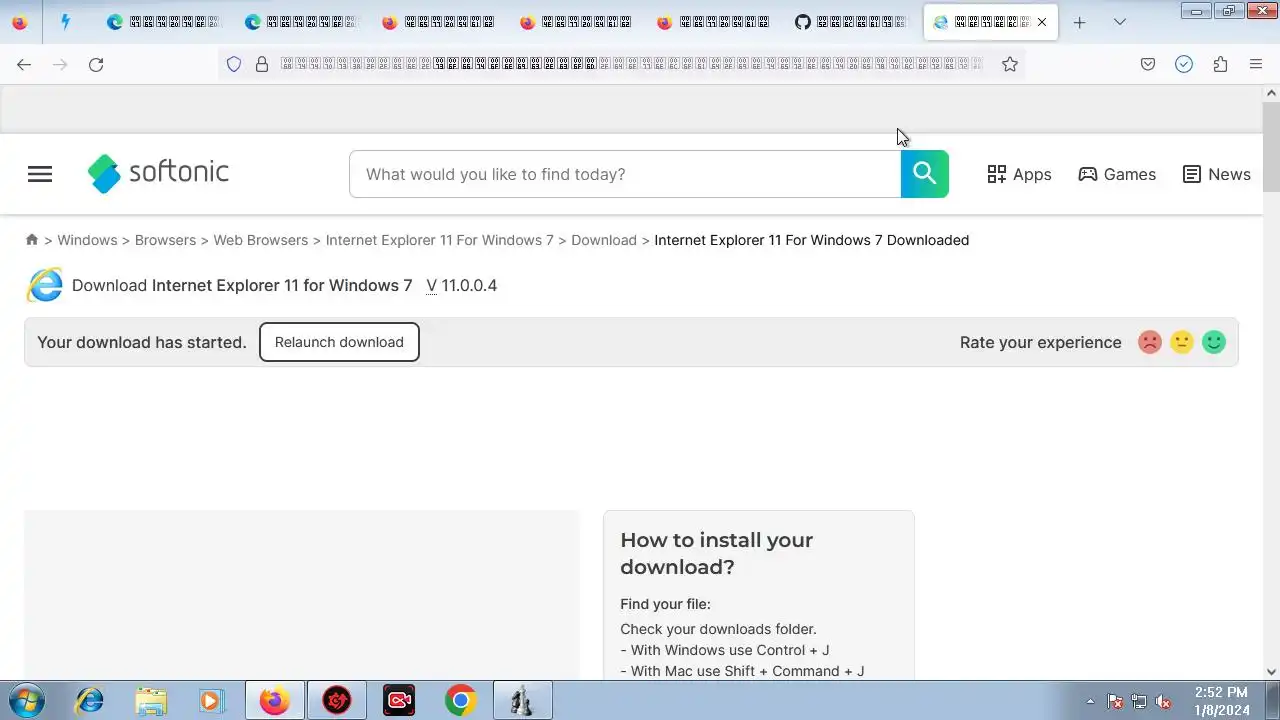Viewport: 1280px width, 720px height.
Task: Go back to the previous page
Action: point(24,64)
